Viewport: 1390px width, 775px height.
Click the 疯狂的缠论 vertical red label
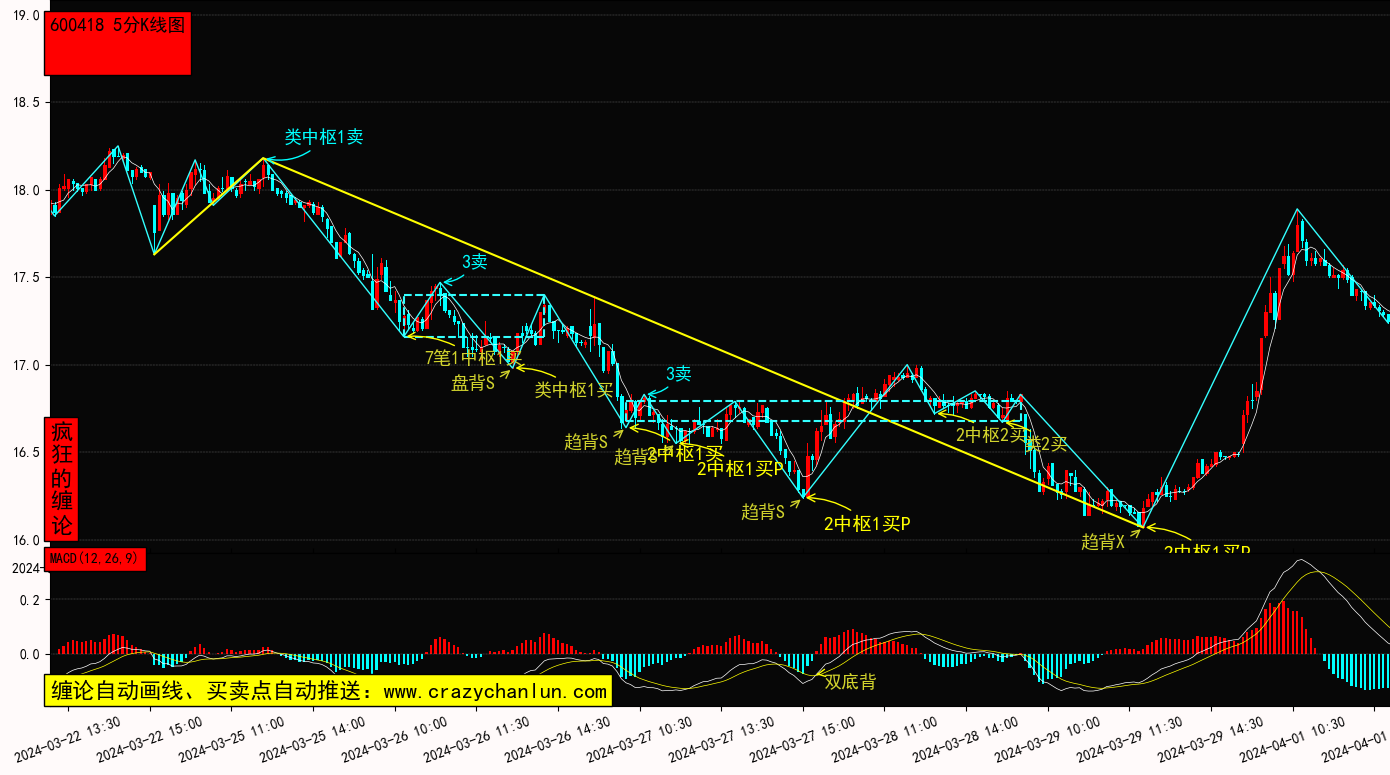[x=61, y=478]
